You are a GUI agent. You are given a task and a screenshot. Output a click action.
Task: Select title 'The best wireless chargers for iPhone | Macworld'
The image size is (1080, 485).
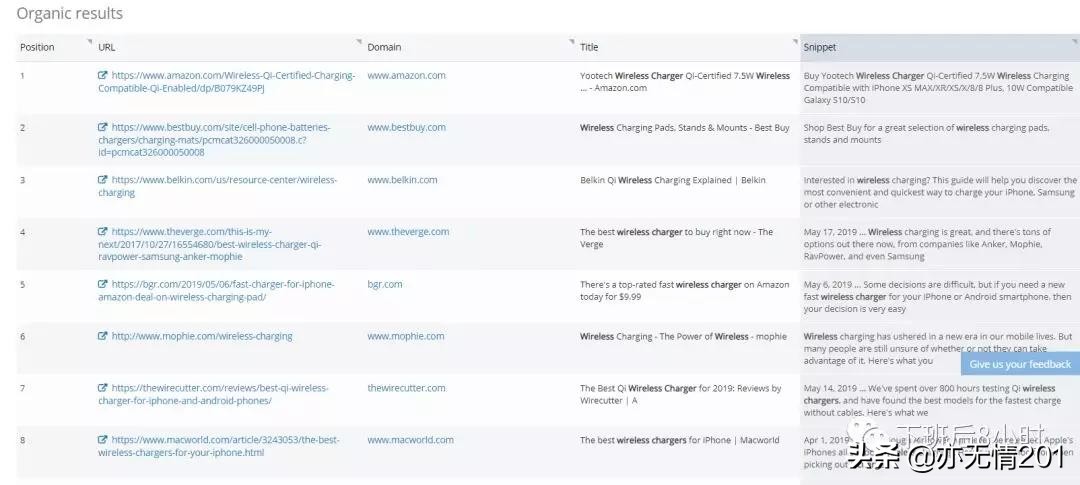(680, 440)
